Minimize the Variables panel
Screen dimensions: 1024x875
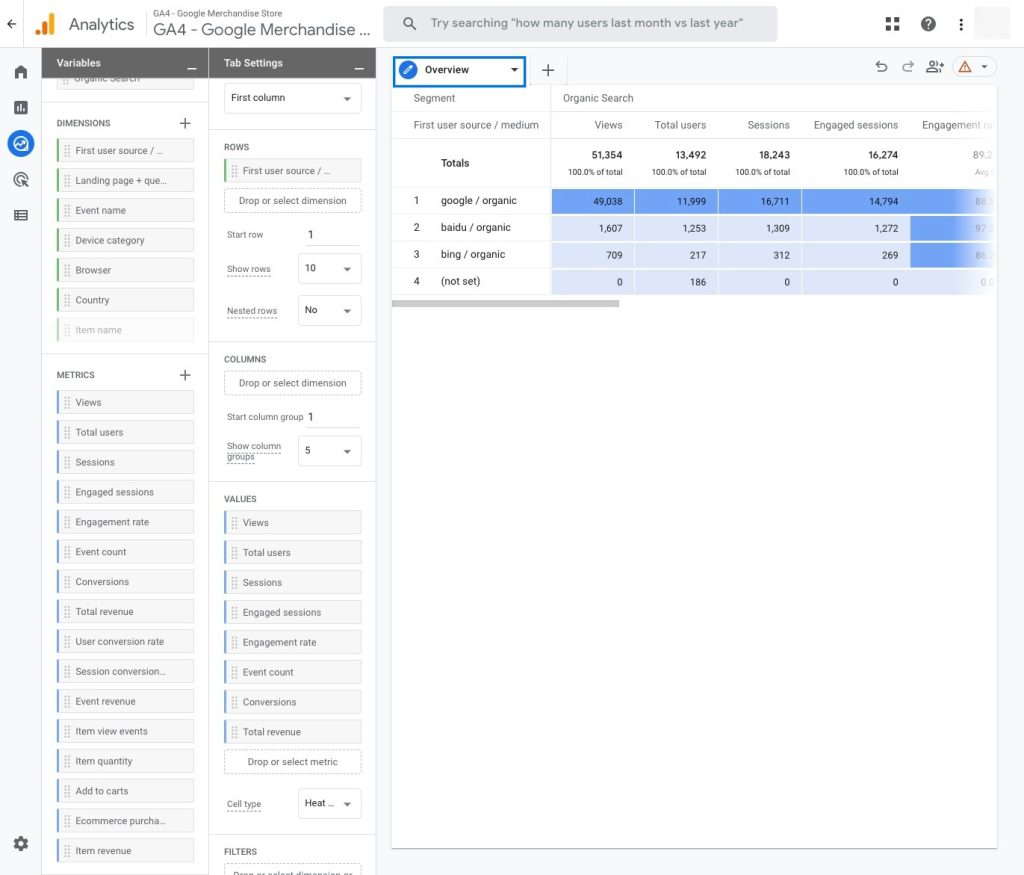click(x=192, y=67)
